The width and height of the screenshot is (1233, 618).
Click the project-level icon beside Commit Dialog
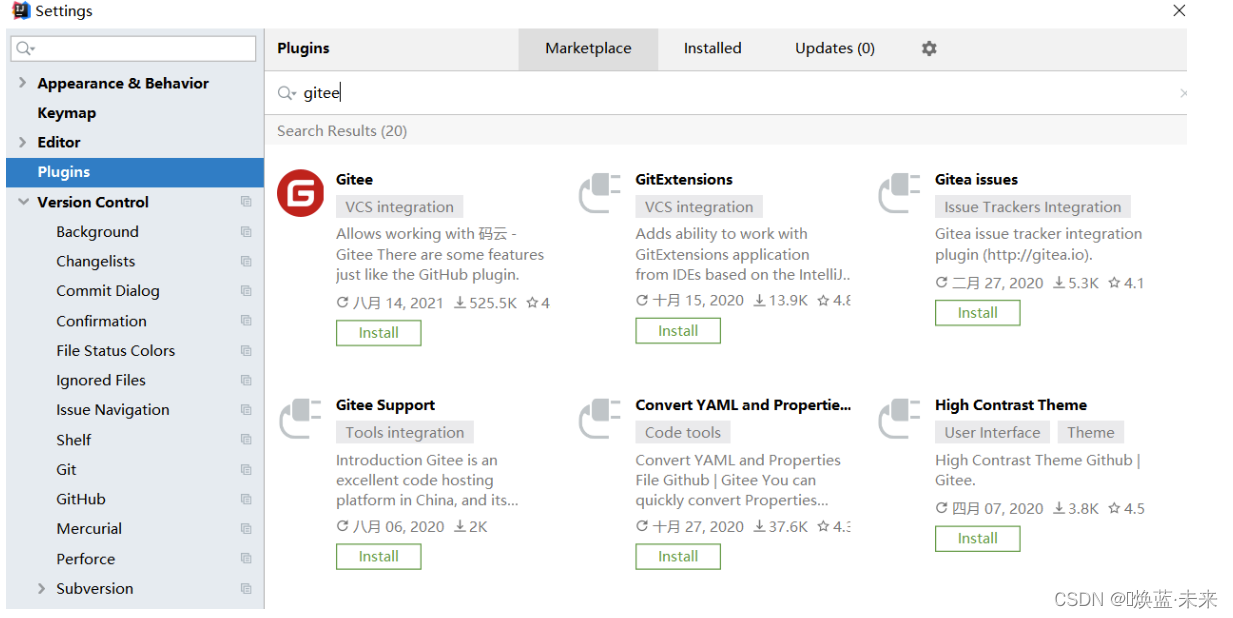coord(246,291)
